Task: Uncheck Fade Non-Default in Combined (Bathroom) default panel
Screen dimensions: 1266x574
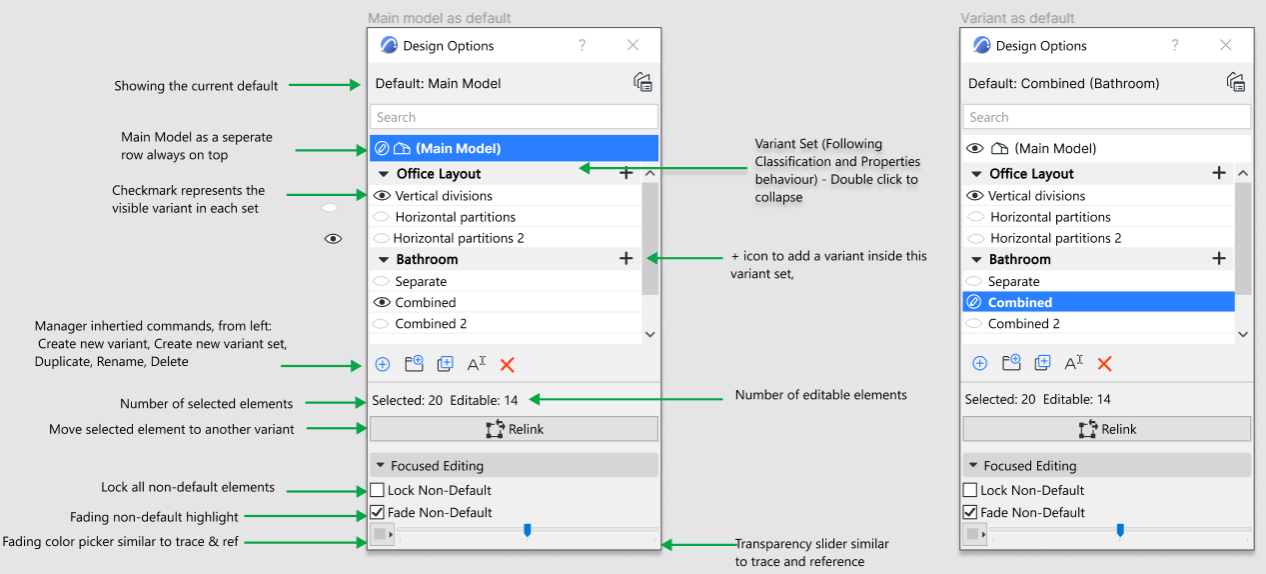Action: click(970, 512)
